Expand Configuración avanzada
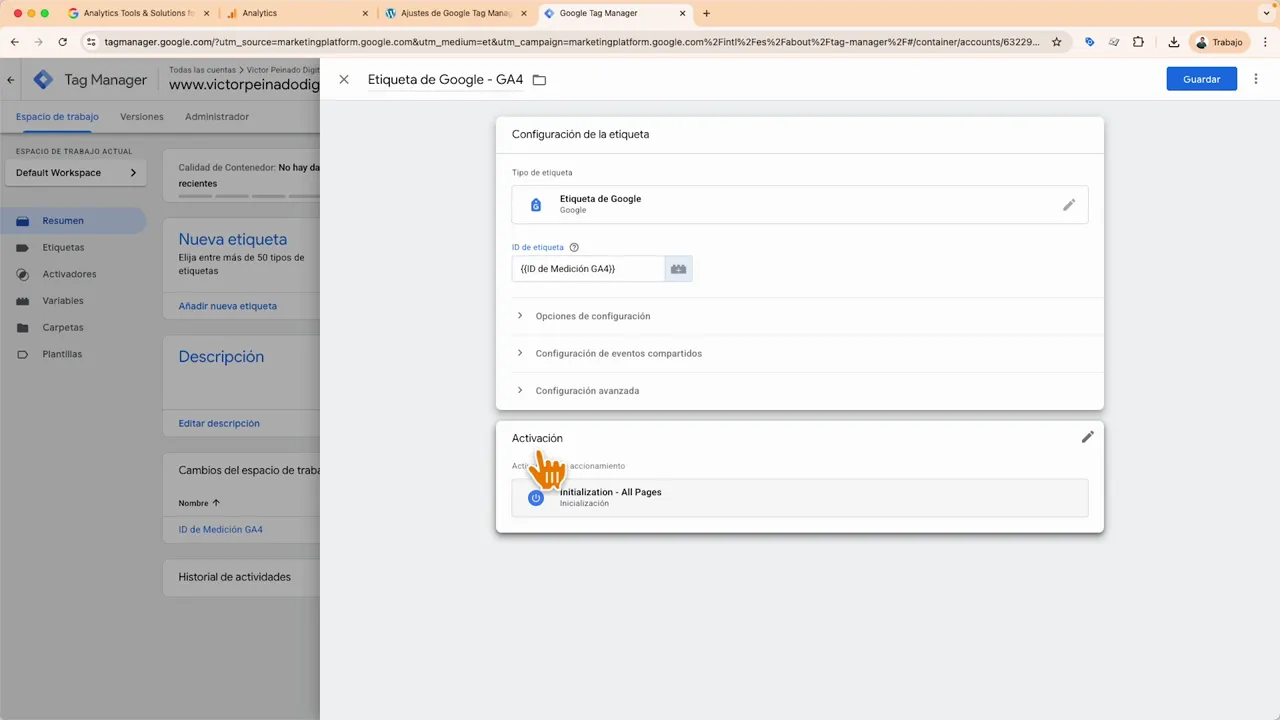 click(587, 390)
